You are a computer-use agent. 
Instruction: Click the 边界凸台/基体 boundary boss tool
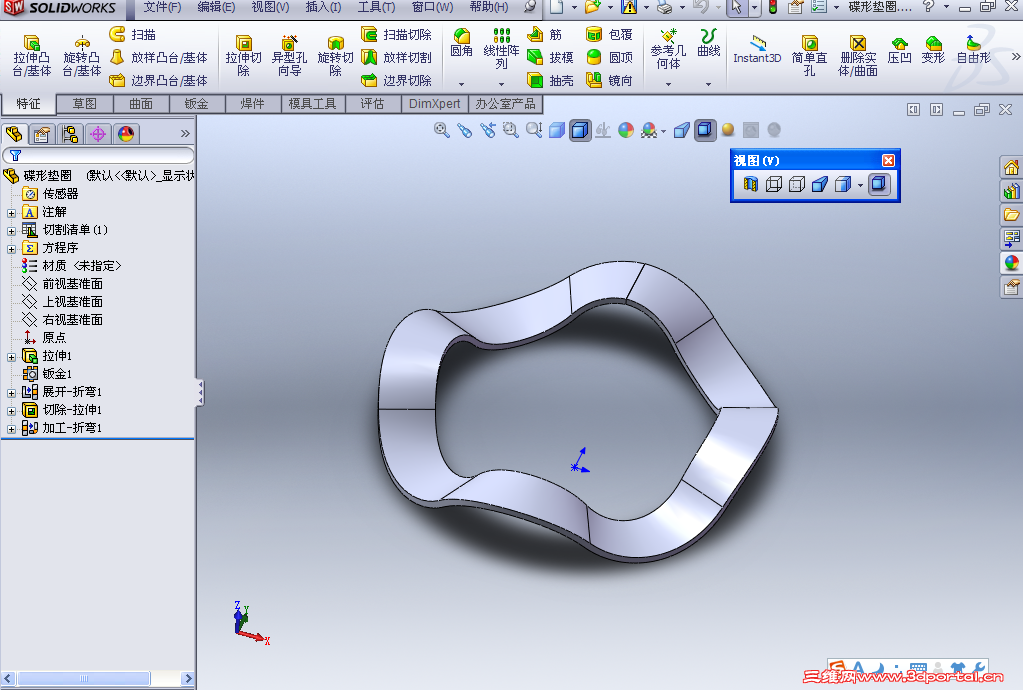(159, 80)
